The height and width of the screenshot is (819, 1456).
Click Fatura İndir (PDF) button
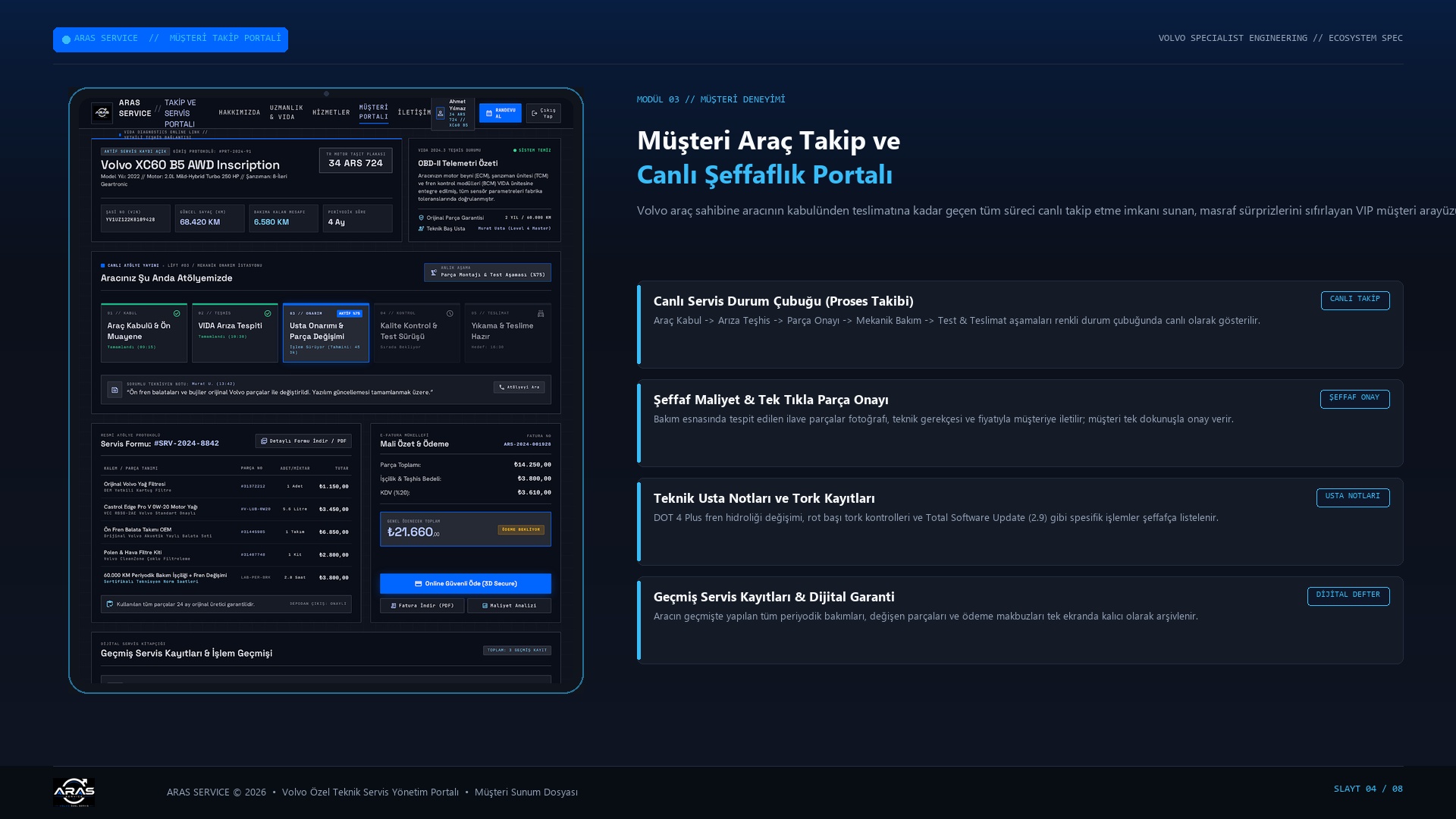tap(422, 606)
